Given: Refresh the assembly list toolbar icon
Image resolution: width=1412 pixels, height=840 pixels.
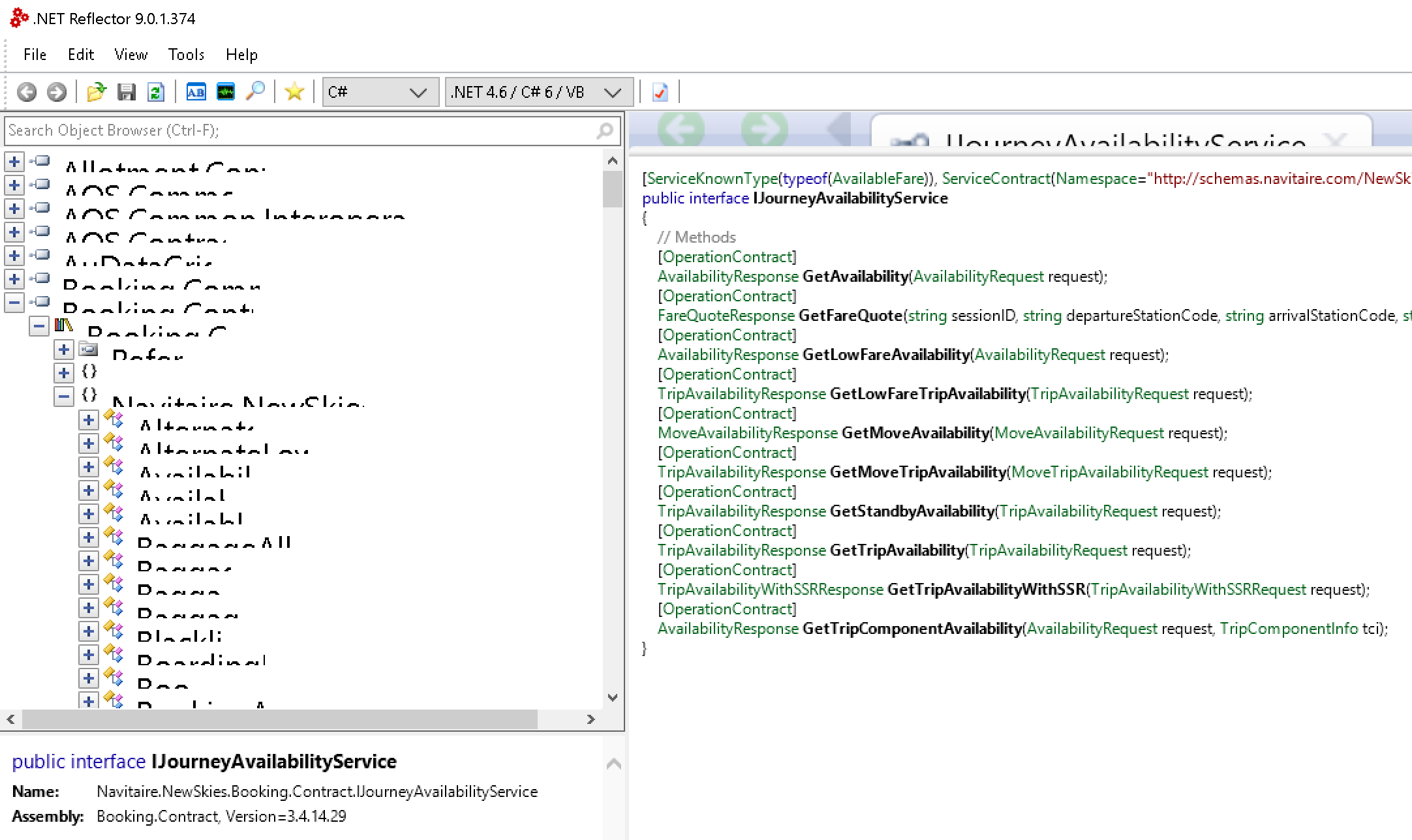Looking at the screenshot, I should tap(156, 92).
